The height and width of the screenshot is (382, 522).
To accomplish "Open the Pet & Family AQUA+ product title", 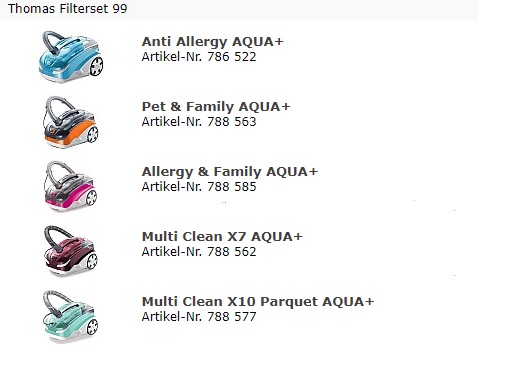I will [216, 107].
